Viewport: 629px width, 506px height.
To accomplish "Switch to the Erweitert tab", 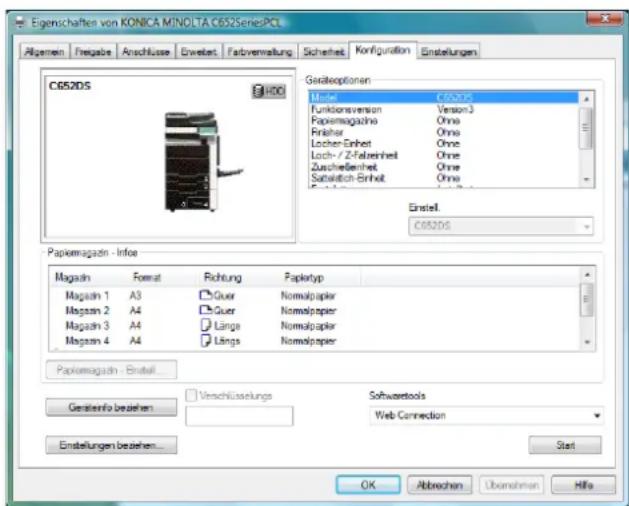I will pyautogui.click(x=199, y=52).
